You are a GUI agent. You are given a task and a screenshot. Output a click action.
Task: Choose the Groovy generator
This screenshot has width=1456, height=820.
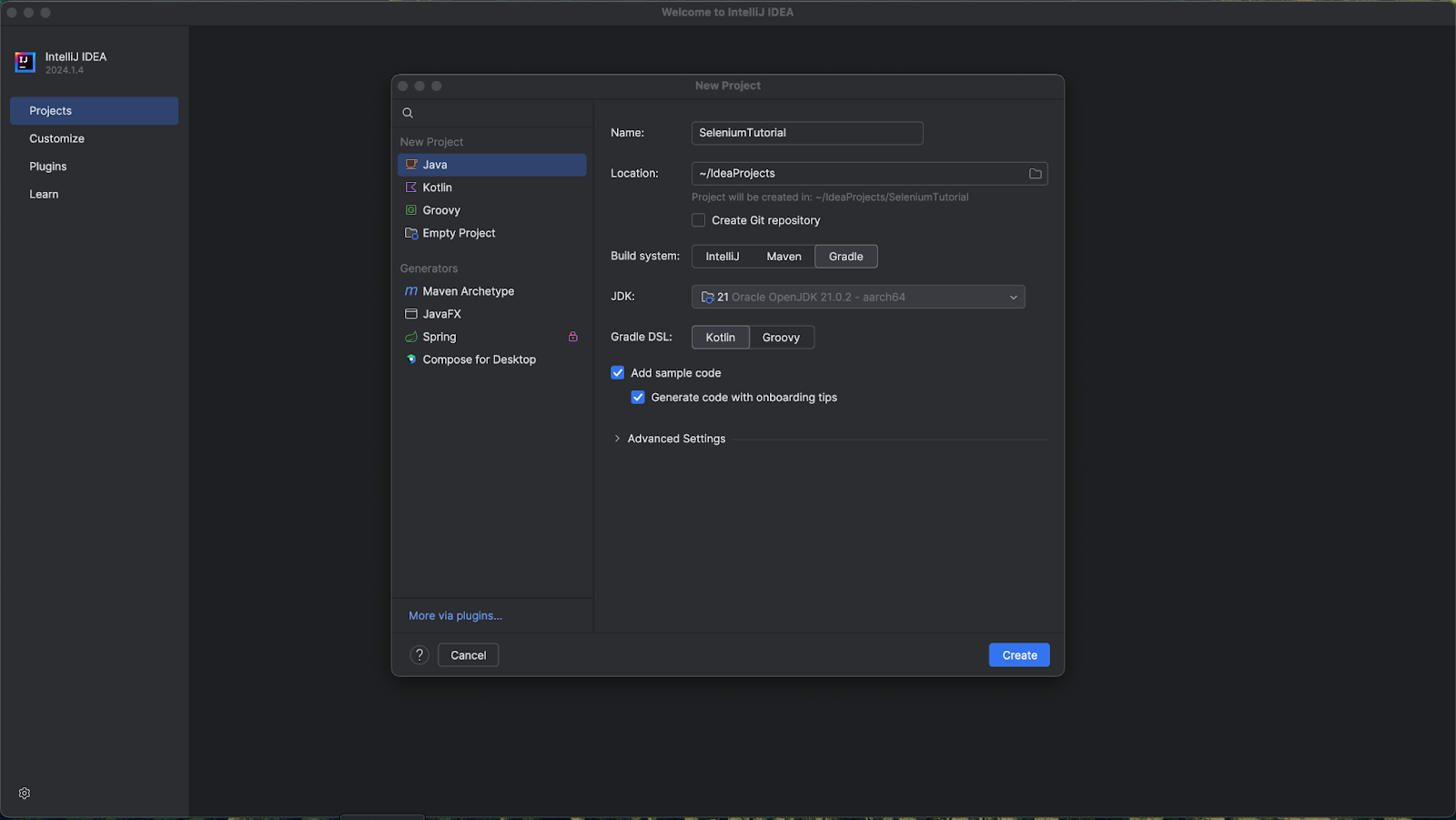(x=442, y=209)
